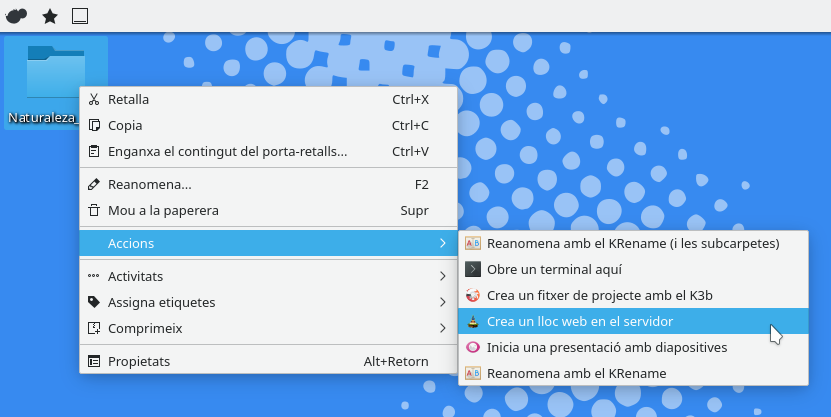Choose Crea un lloc web en el servidor
The image size is (831, 417).
580,321
